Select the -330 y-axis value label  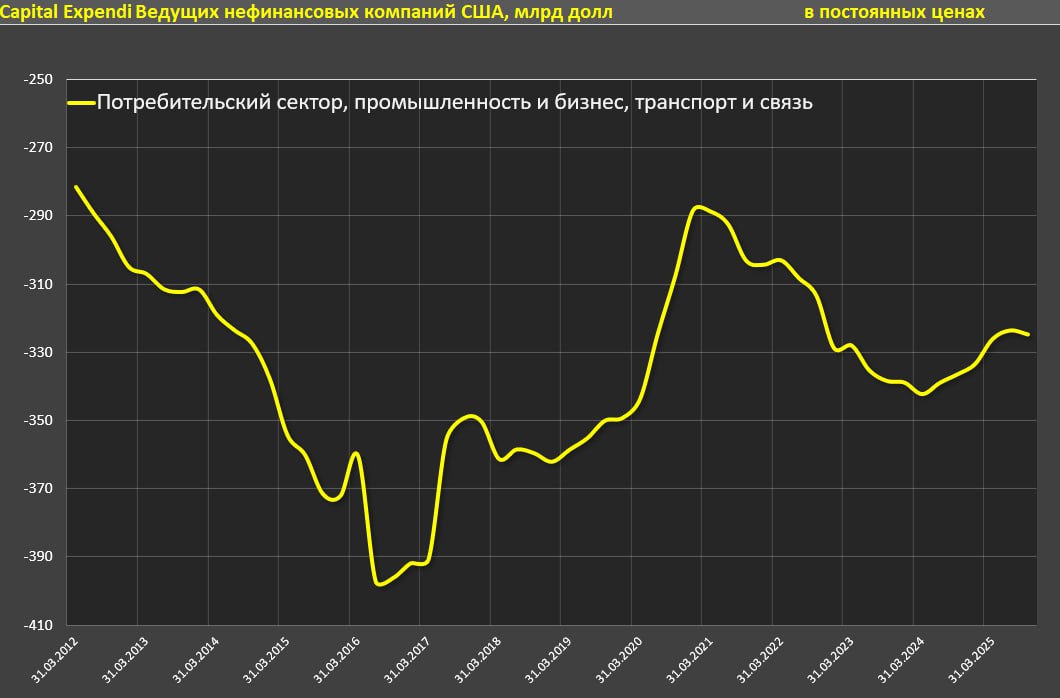point(40,352)
